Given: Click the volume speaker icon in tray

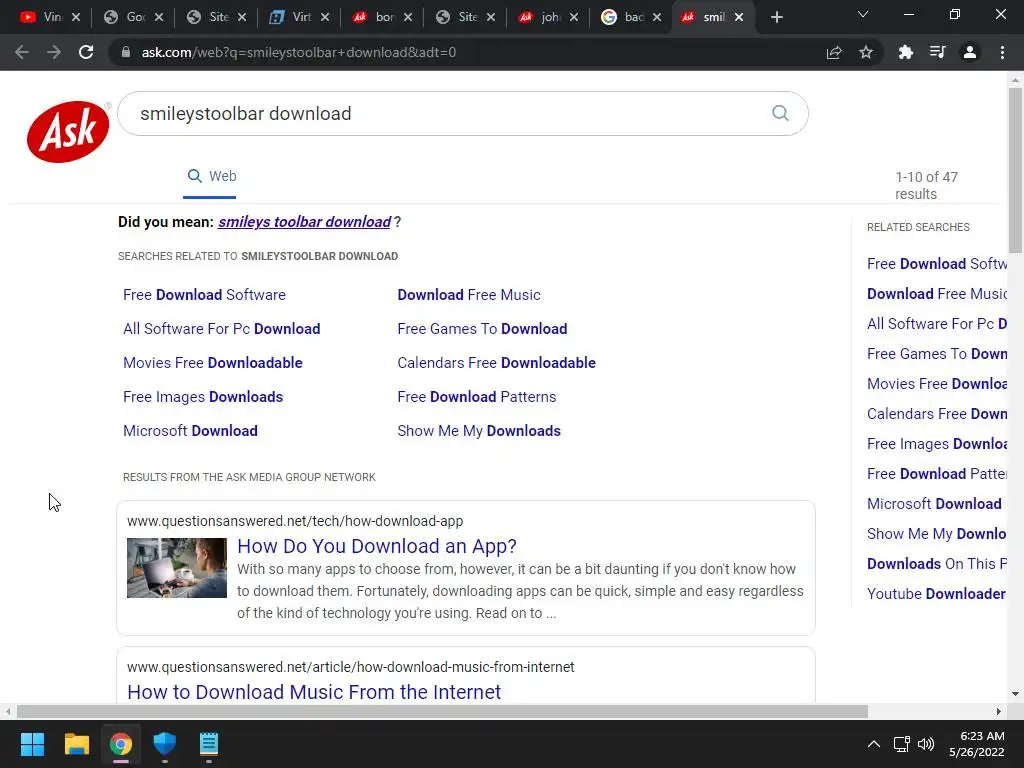Looking at the screenshot, I should point(925,744).
